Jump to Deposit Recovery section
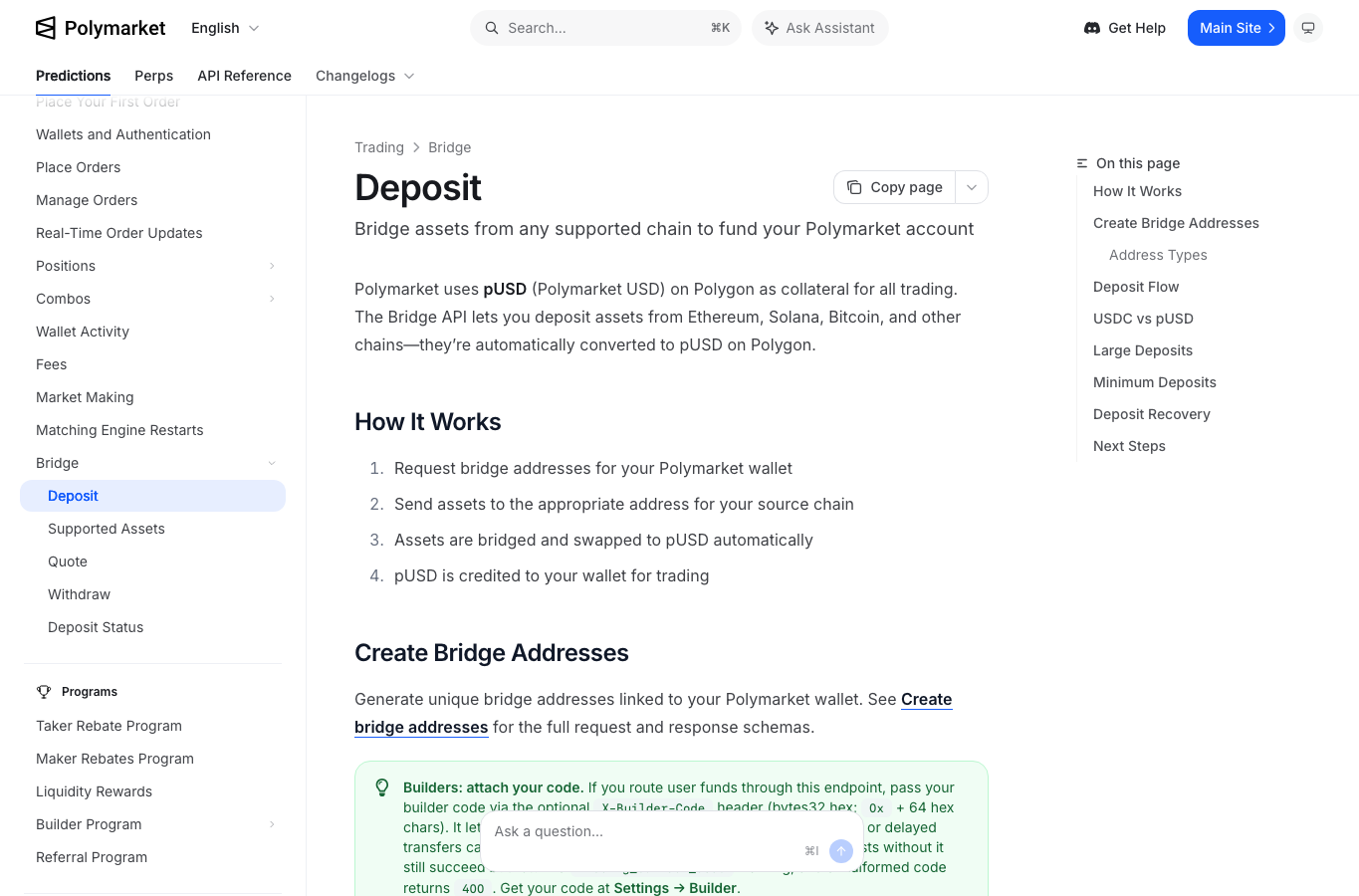 [1152, 414]
